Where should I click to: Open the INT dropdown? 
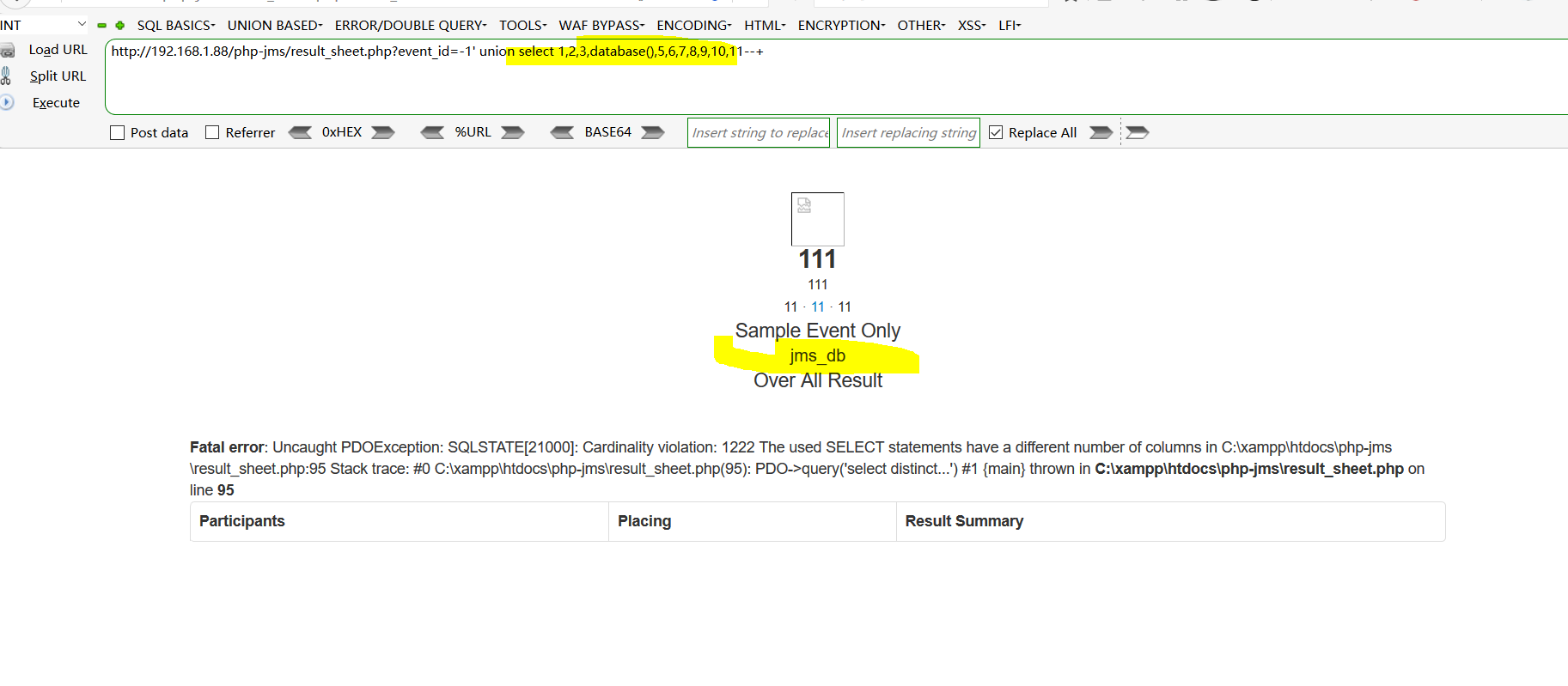click(x=45, y=25)
